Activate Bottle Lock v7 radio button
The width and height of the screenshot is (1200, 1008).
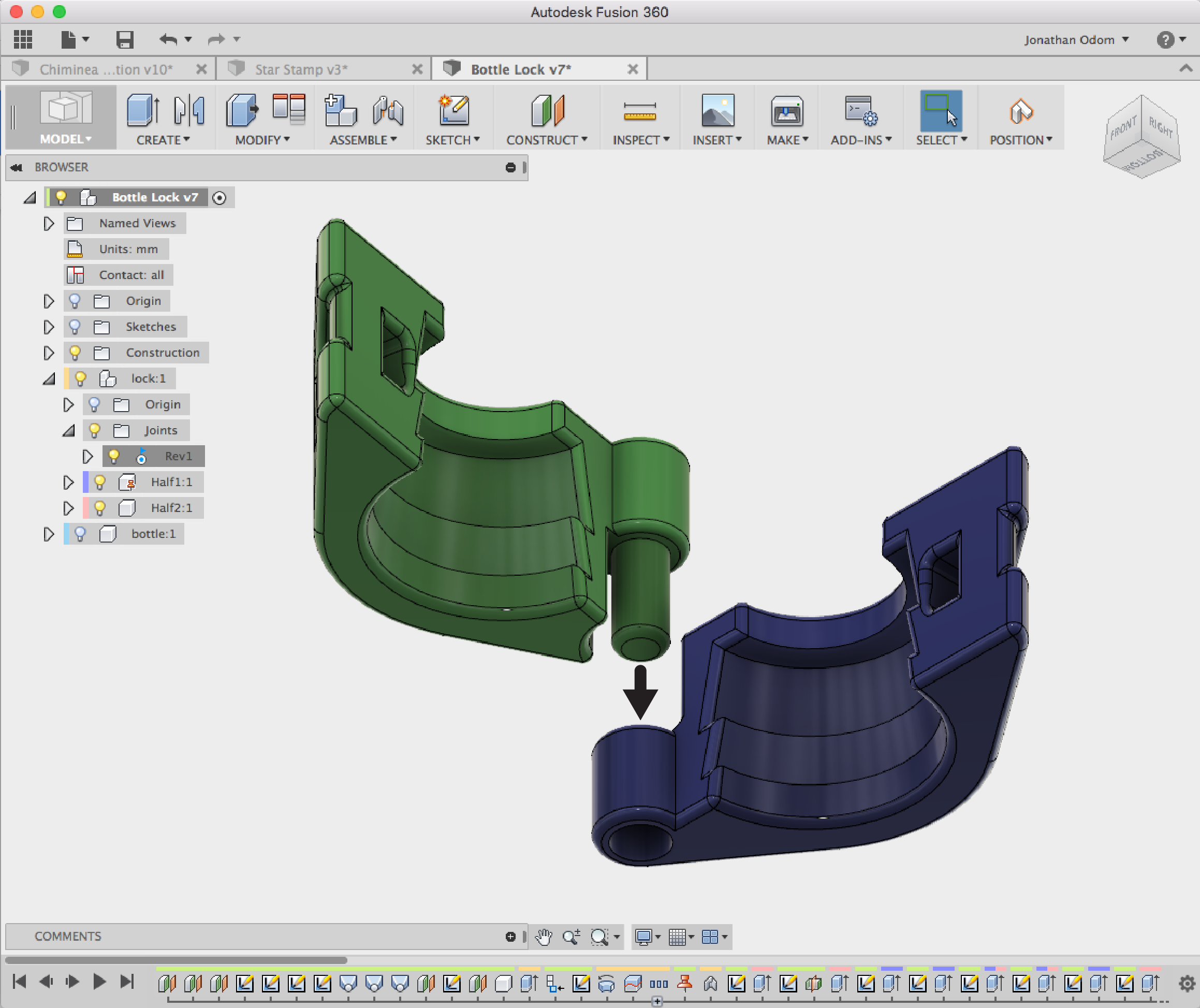click(219, 198)
